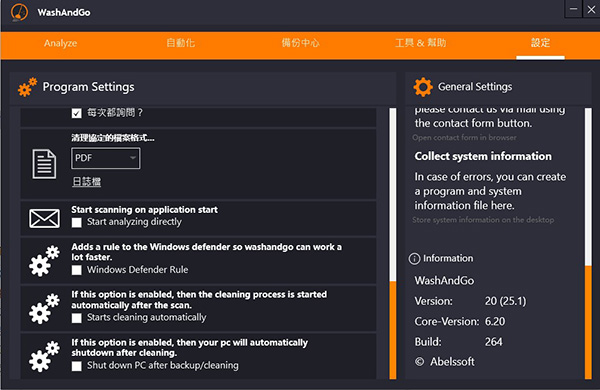Click gears icon beside Windows Defender Rule
The image size is (600, 390).
pos(44,261)
